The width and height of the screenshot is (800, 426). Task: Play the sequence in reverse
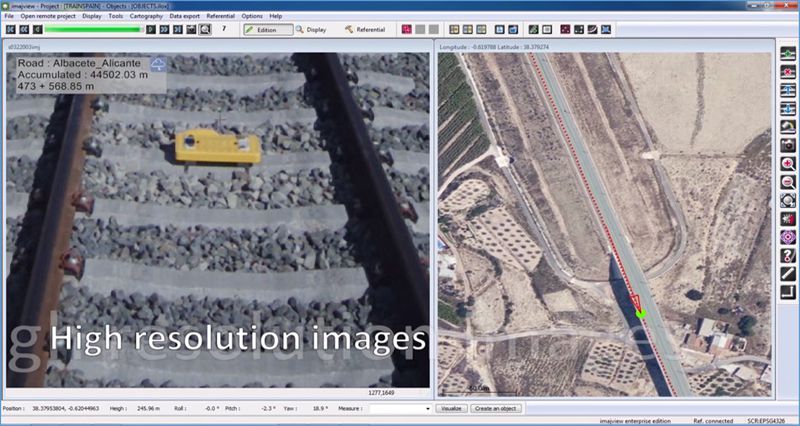point(37,30)
